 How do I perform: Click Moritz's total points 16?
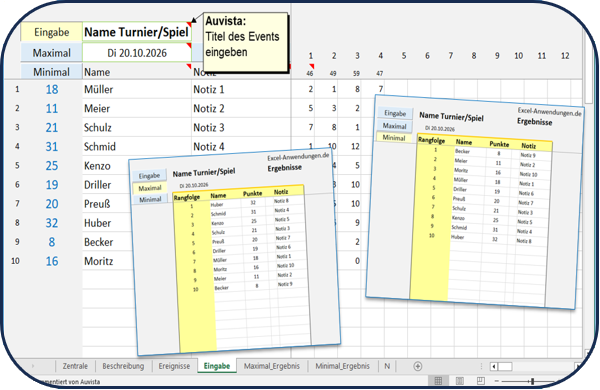pyautogui.click(x=52, y=261)
